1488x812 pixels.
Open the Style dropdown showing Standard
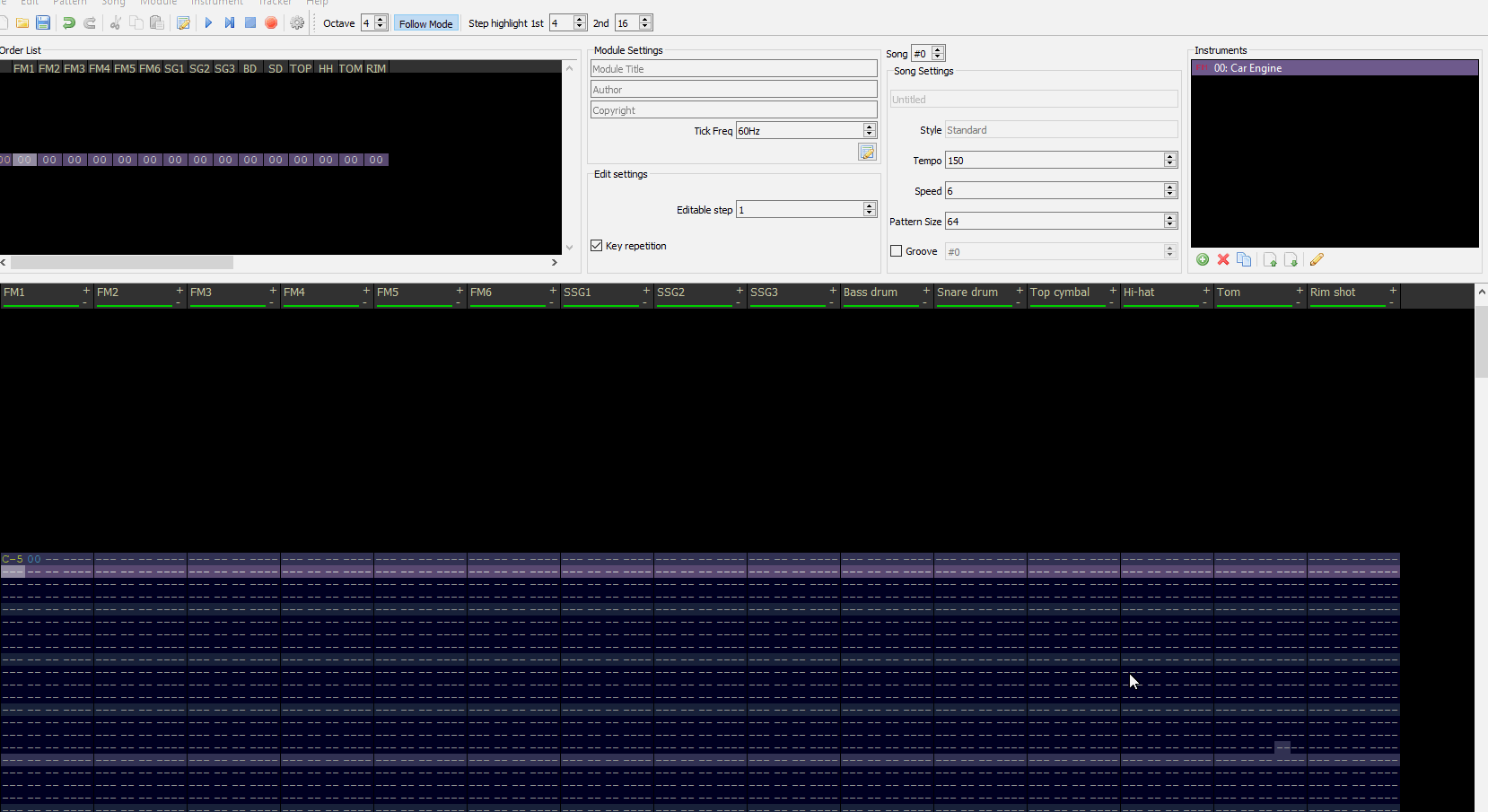coord(1059,129)
